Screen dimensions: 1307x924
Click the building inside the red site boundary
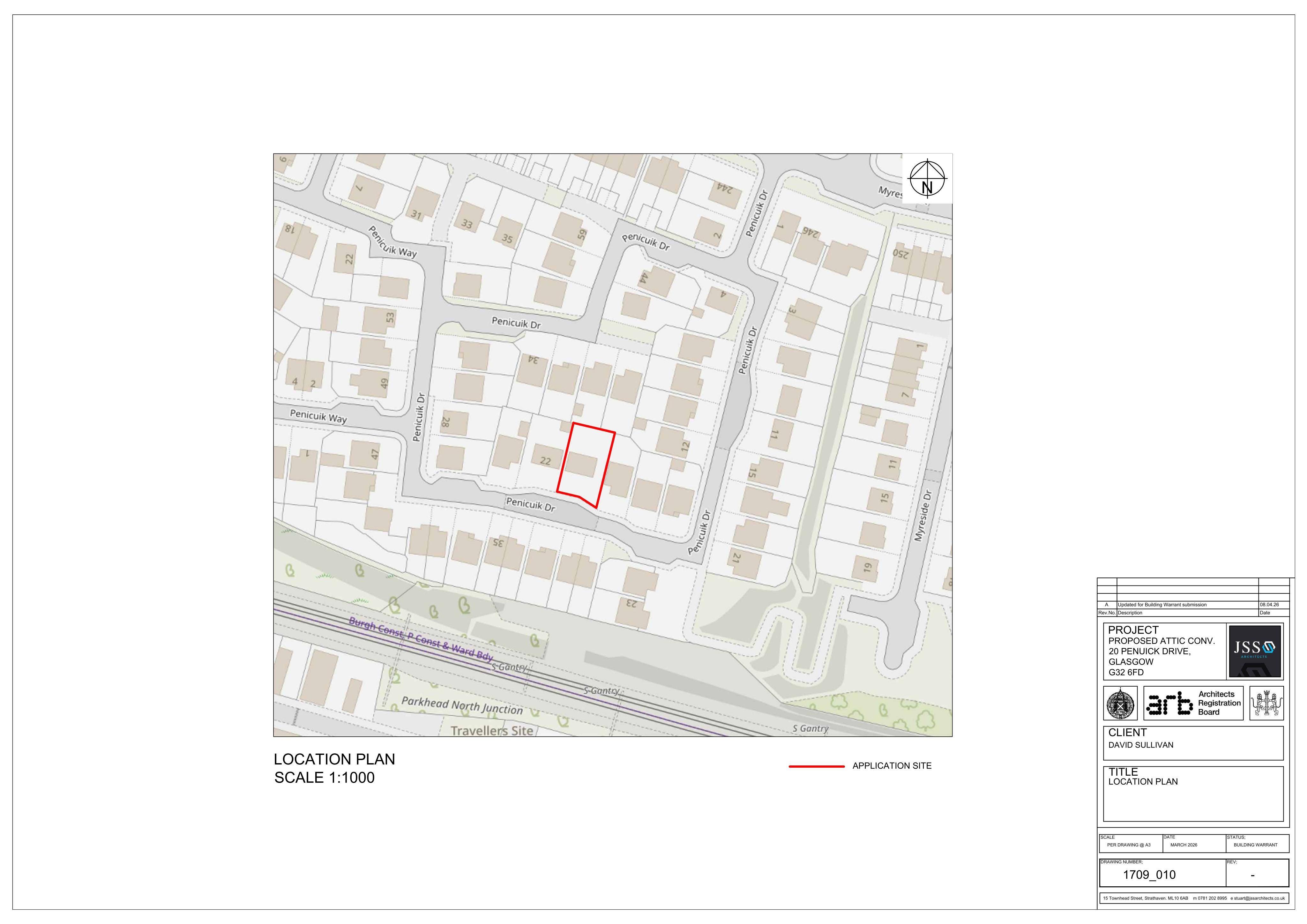(x=581, y=465)
